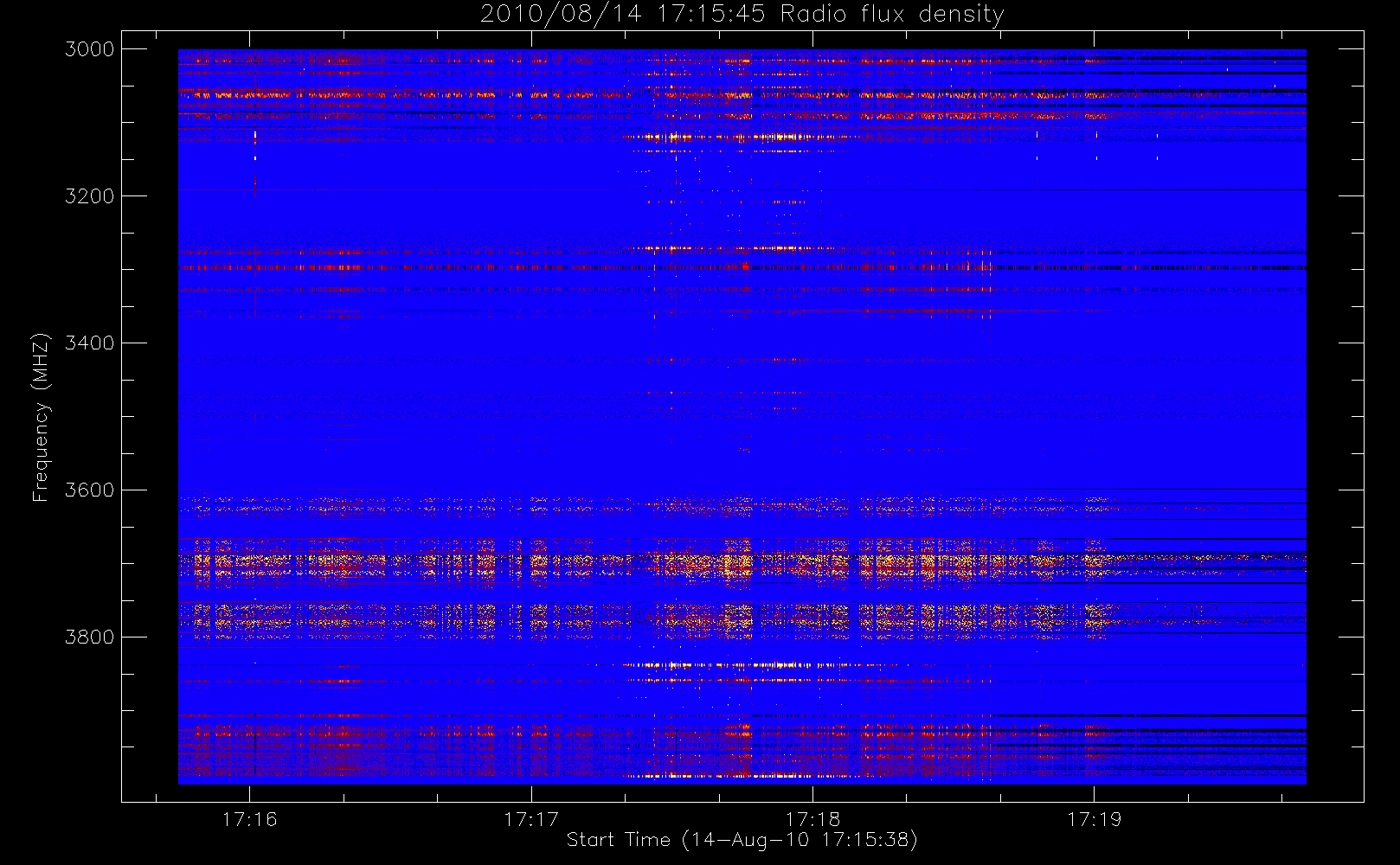This screenshot has height=865, width=1400.
Task: Click the 'Start Time (14-Aug-10 17:15:38)' label
Action: pos(742,840)
